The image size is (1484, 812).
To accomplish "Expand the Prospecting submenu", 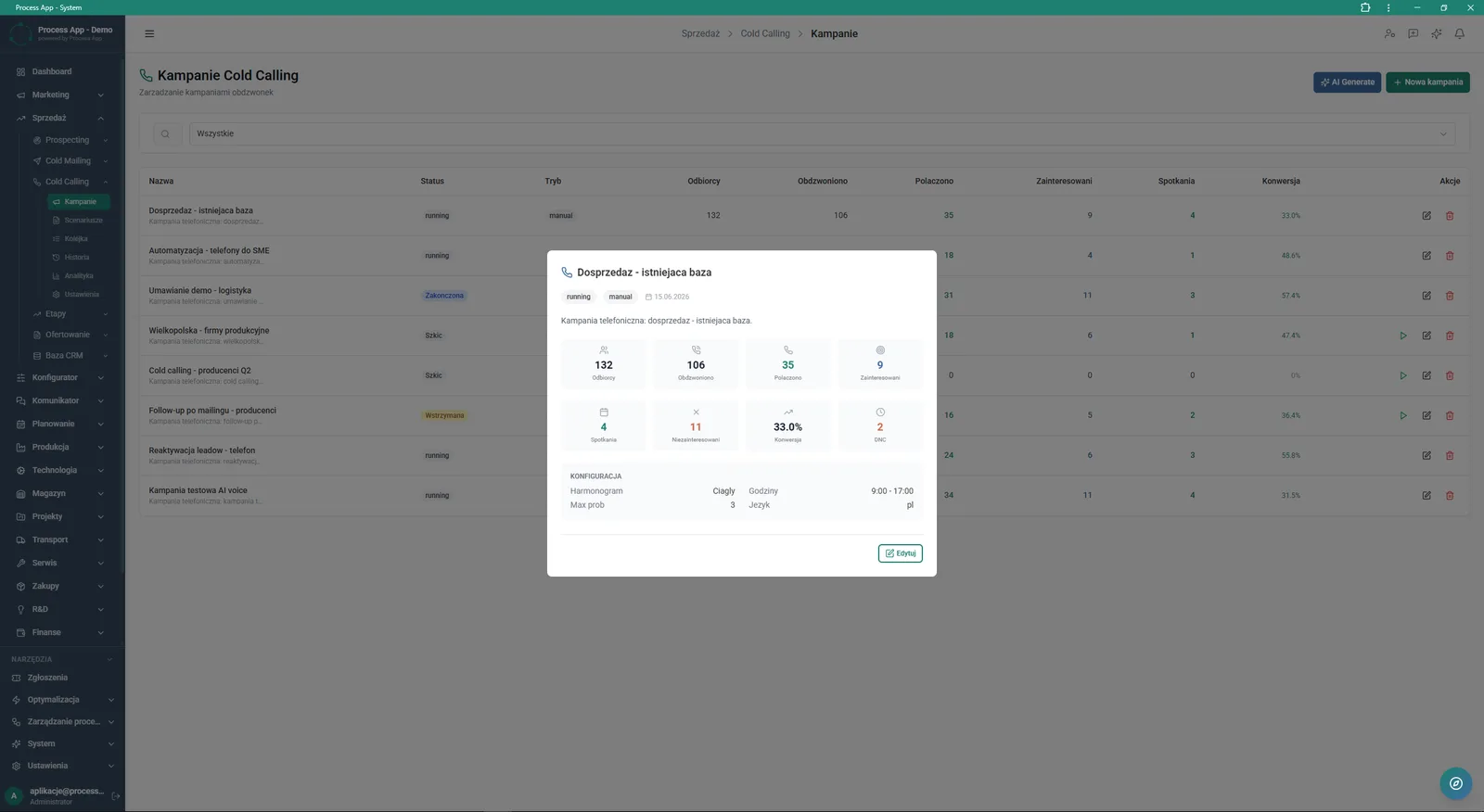I will tap(70, 140).
